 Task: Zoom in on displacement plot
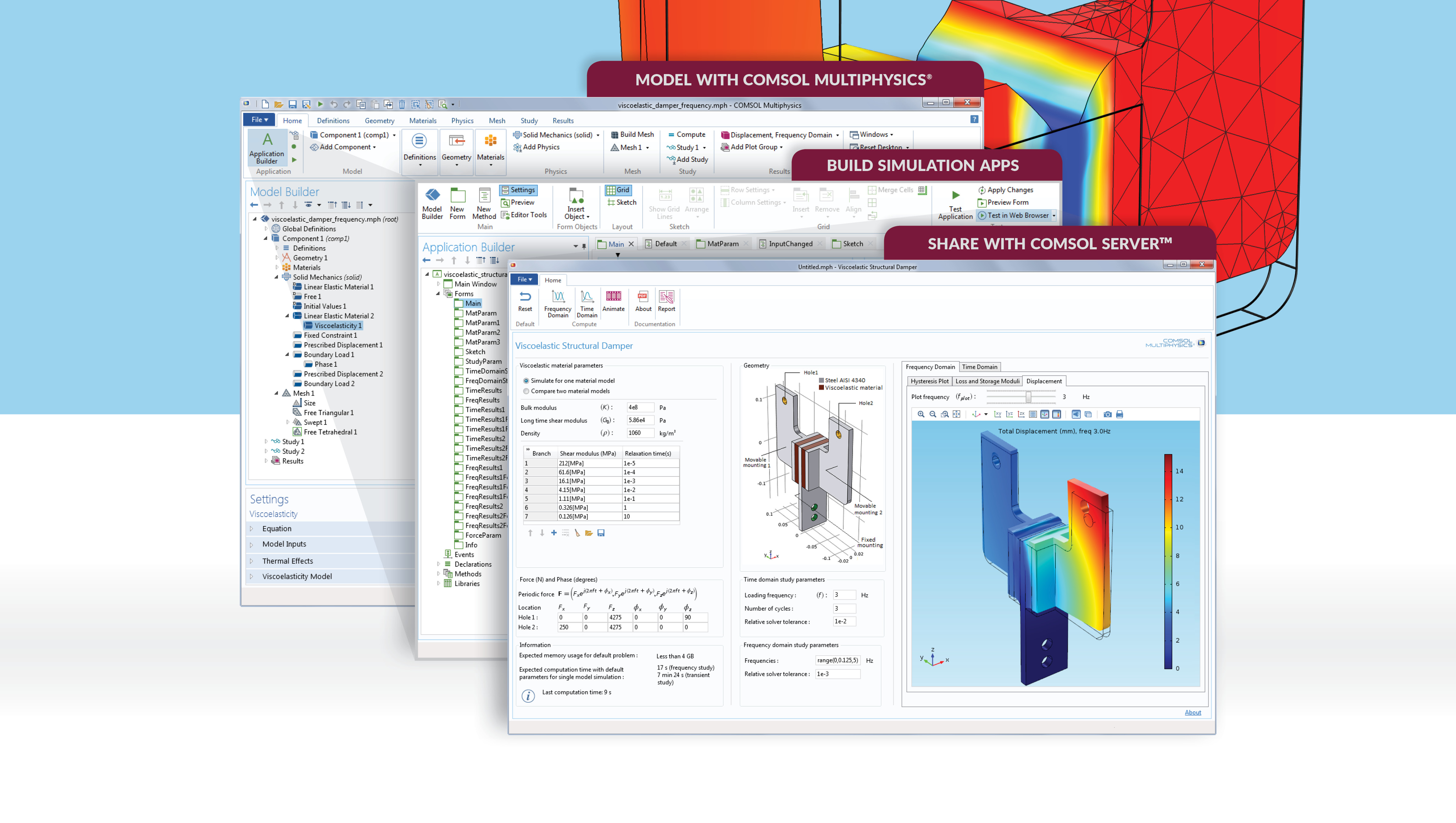(x=921, y=414)
